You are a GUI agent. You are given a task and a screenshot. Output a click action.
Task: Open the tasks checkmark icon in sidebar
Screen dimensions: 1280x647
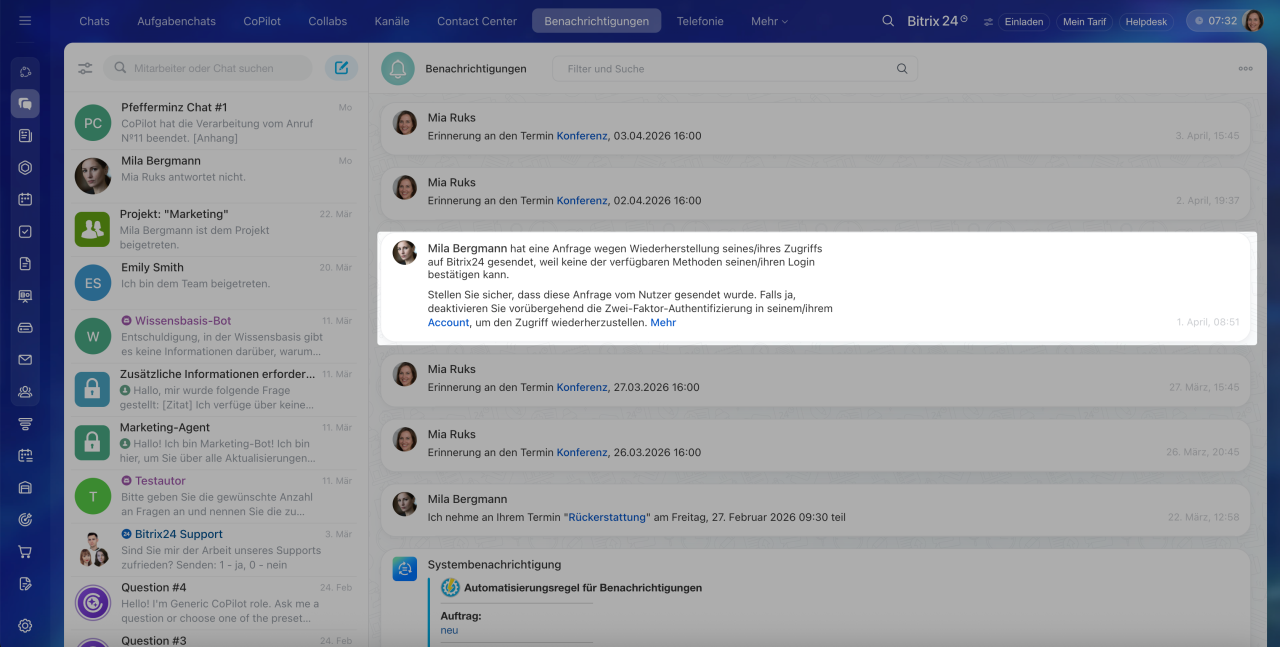pos(25,231)
